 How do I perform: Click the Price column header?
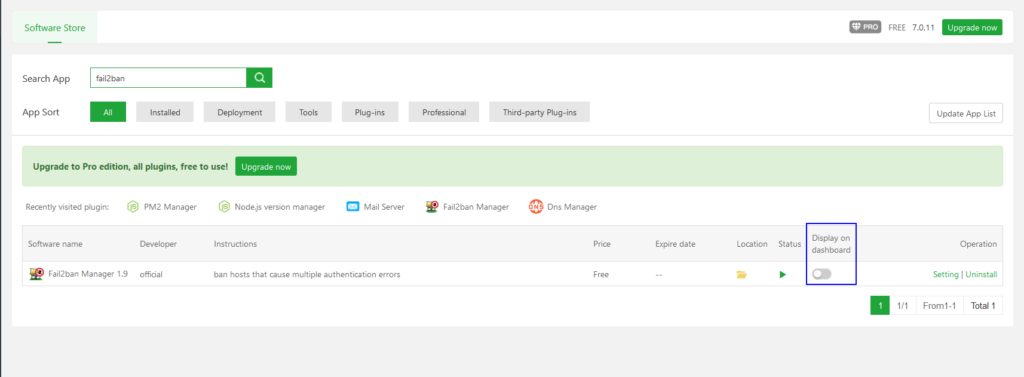pyautogui.click(x=601, y=244)
